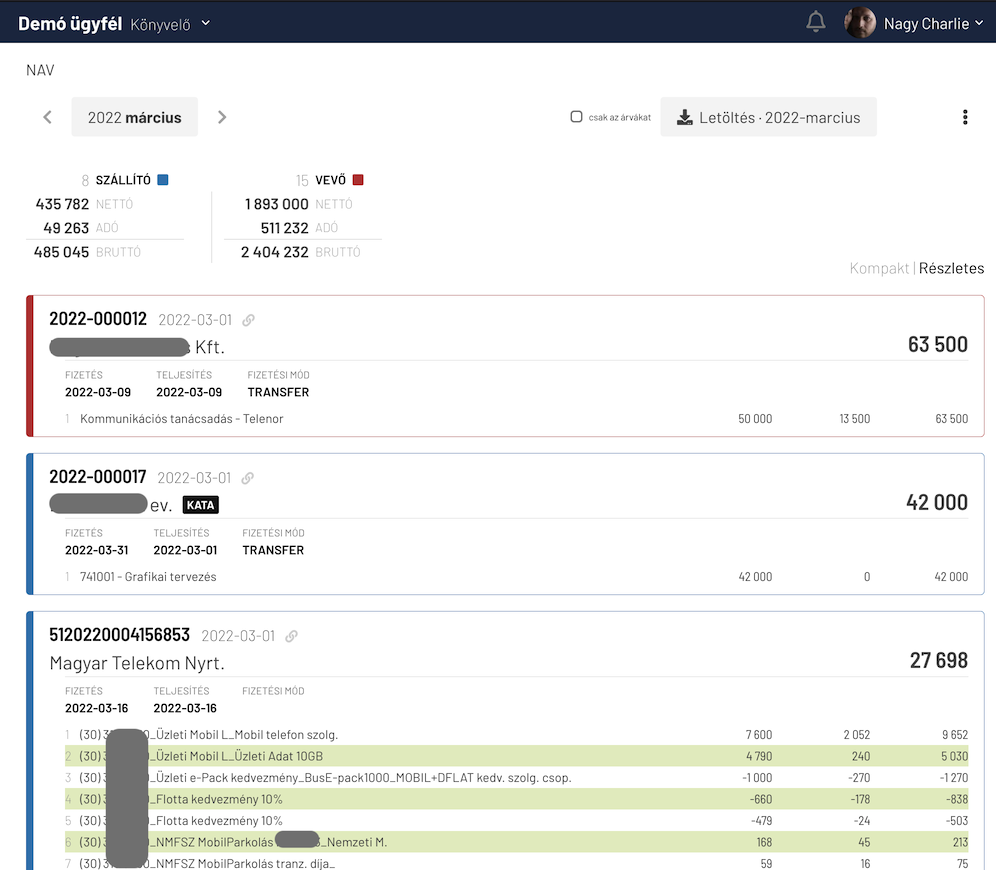Click link icon beside invoice 2022-000017
This screenshot has width=996, height=870.
click(248, 478)
